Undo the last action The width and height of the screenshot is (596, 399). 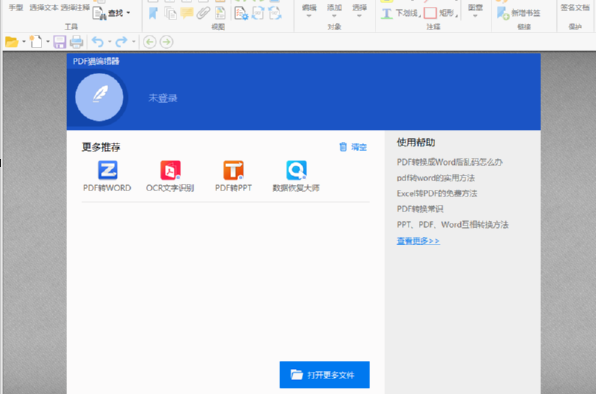(98, 42)
